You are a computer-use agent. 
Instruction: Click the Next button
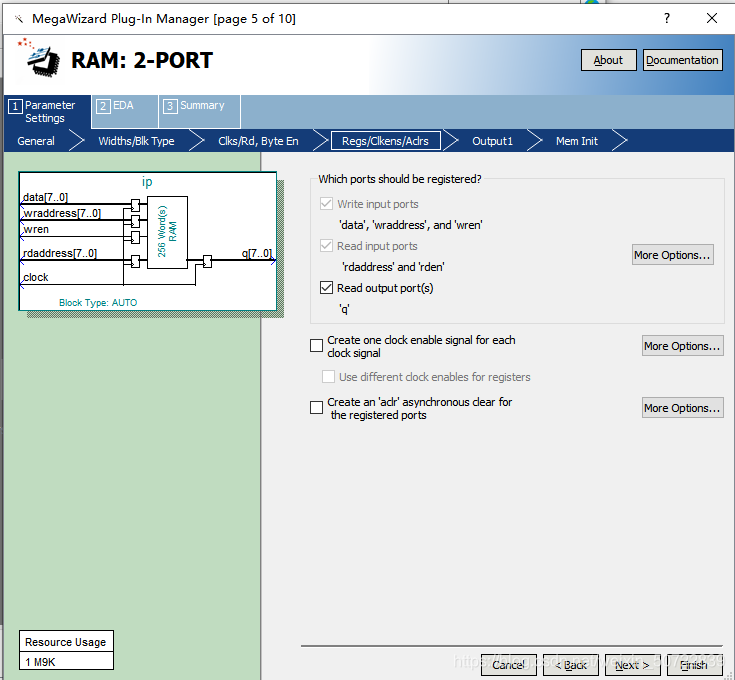tap(632, 665)
